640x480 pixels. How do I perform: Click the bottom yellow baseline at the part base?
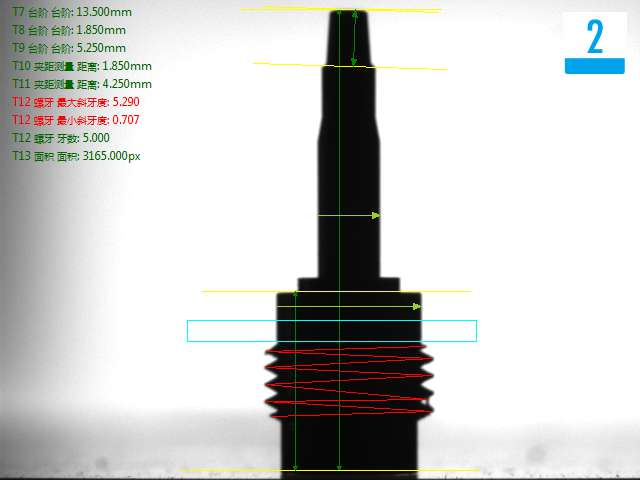(x=300, y=470)
